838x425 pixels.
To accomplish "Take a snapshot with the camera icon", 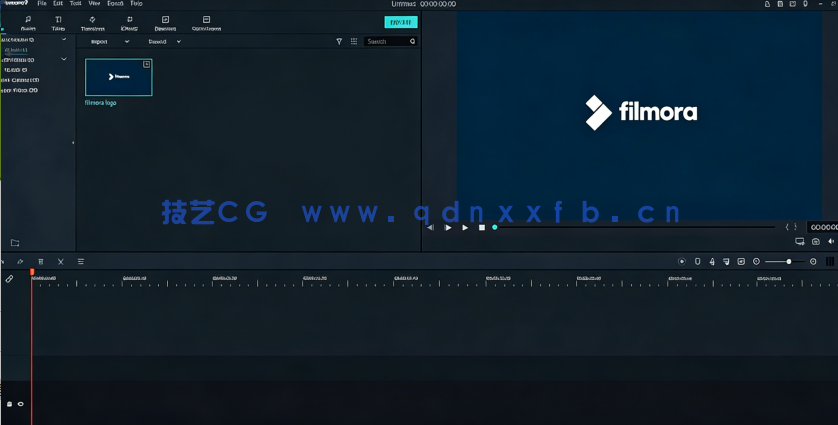I will (815, 242).
